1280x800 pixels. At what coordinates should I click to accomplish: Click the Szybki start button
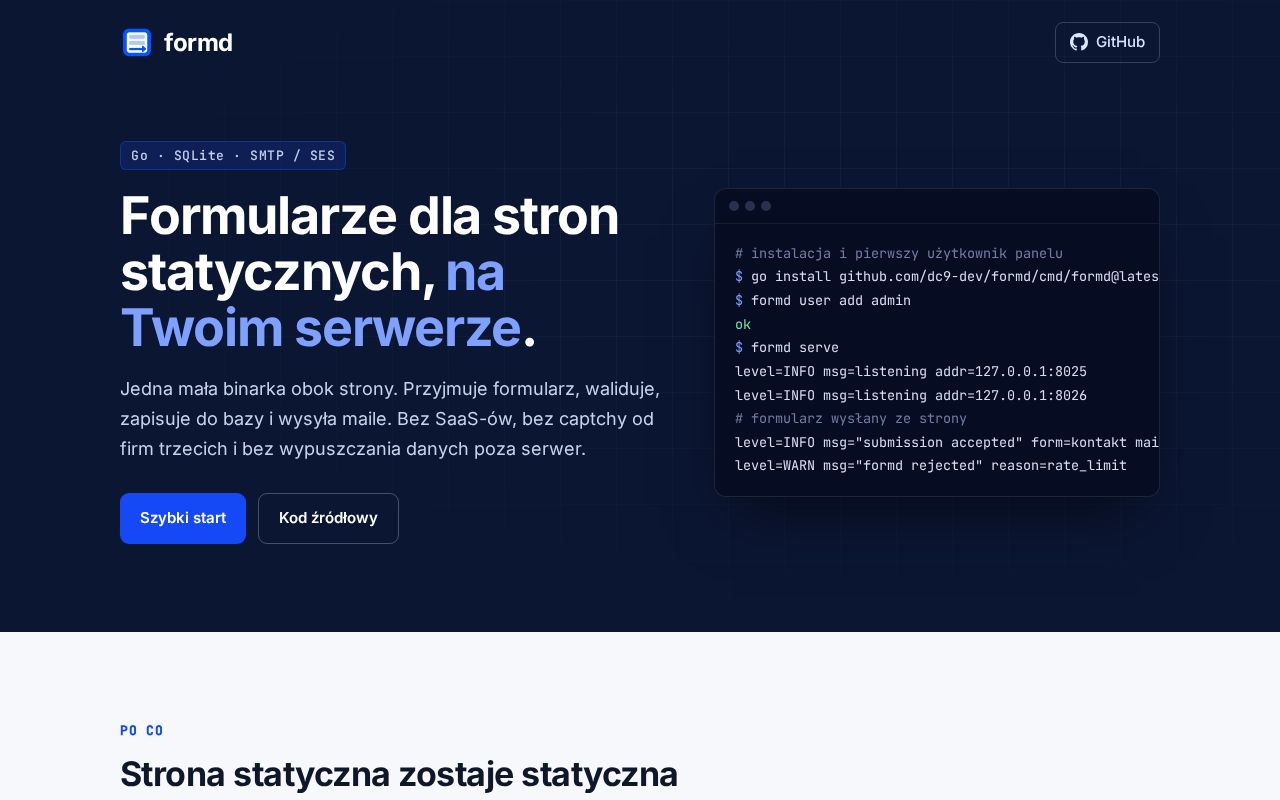tap(183, 518)
